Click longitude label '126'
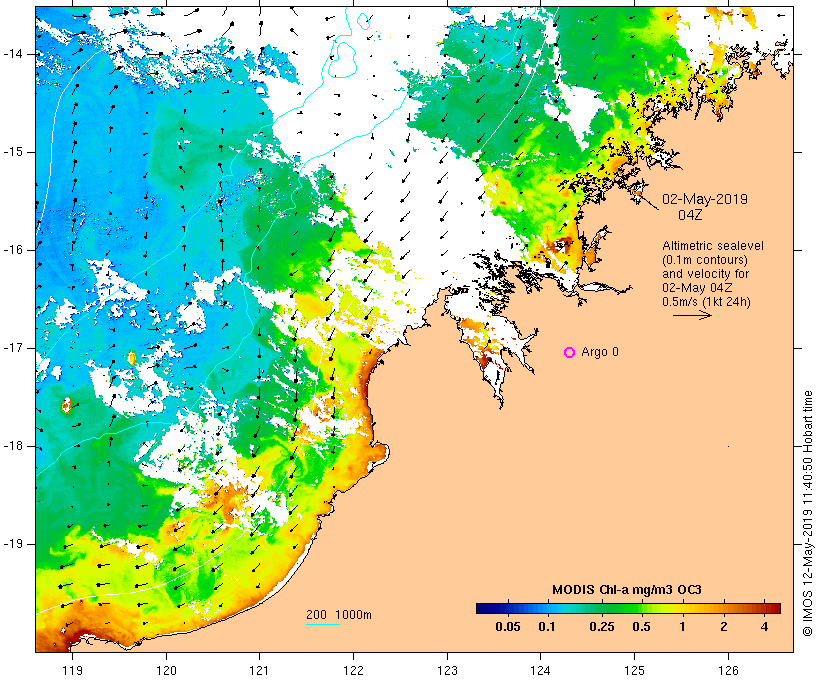Viewport: 820px width, 680px height. (x=728, y=670)
